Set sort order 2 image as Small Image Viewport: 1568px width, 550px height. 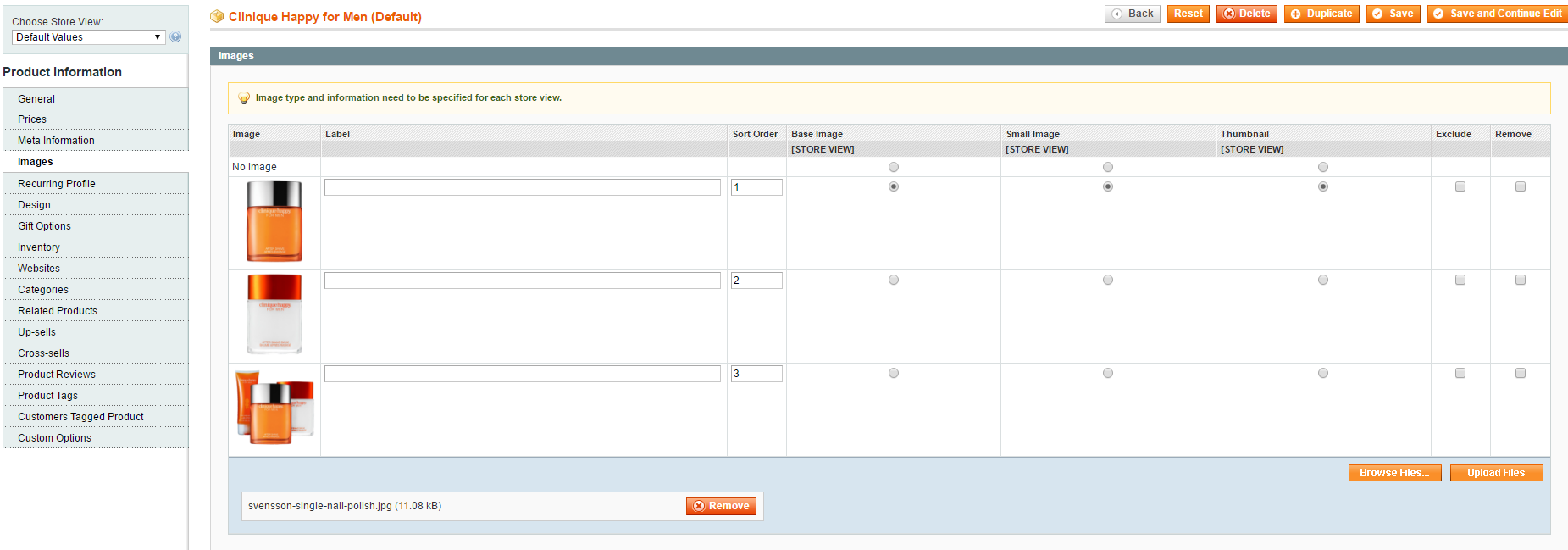1108,280
